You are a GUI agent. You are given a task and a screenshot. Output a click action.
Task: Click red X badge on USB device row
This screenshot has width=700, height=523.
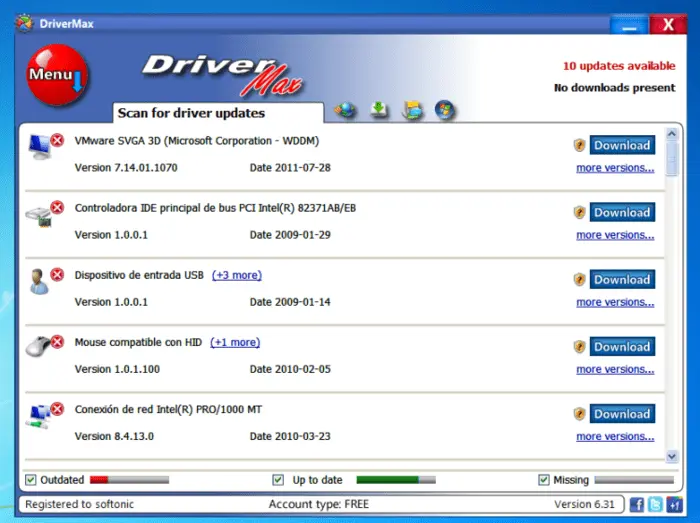click(x=57, y=274)
